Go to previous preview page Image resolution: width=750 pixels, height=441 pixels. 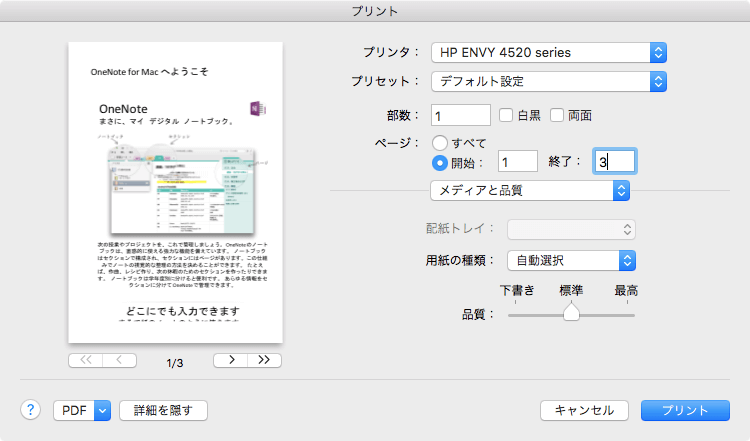click(120, 360)
